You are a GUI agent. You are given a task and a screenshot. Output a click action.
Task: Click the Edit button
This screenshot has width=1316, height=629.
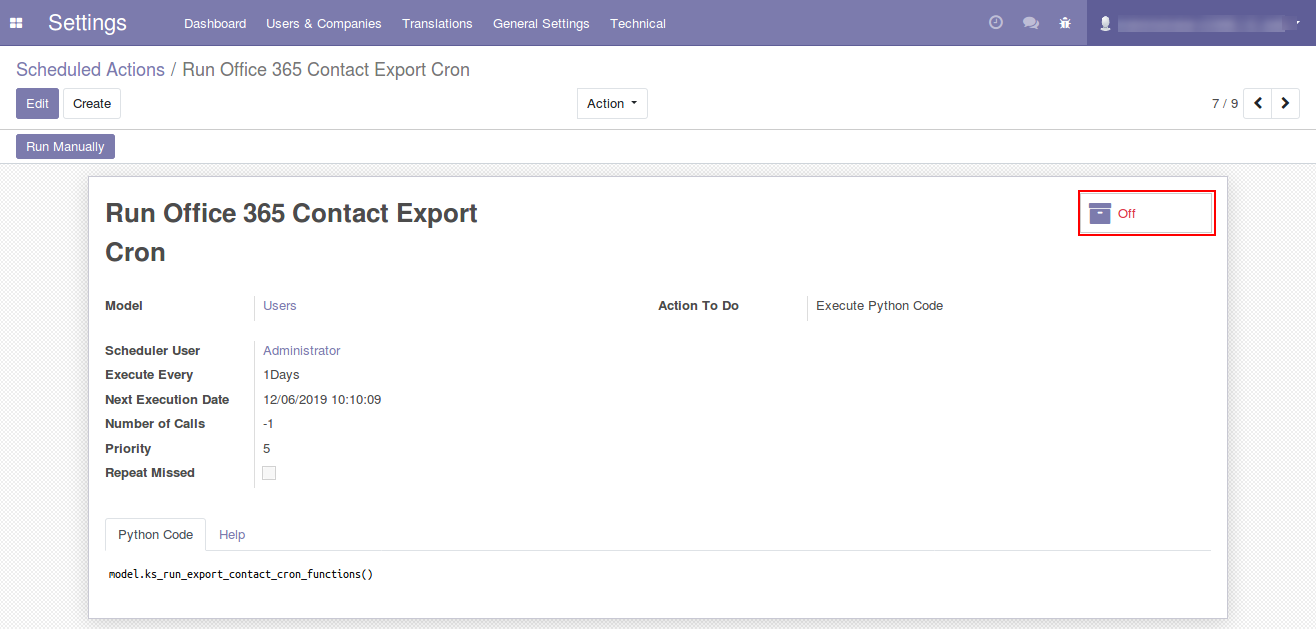click(x=37, y=104)
